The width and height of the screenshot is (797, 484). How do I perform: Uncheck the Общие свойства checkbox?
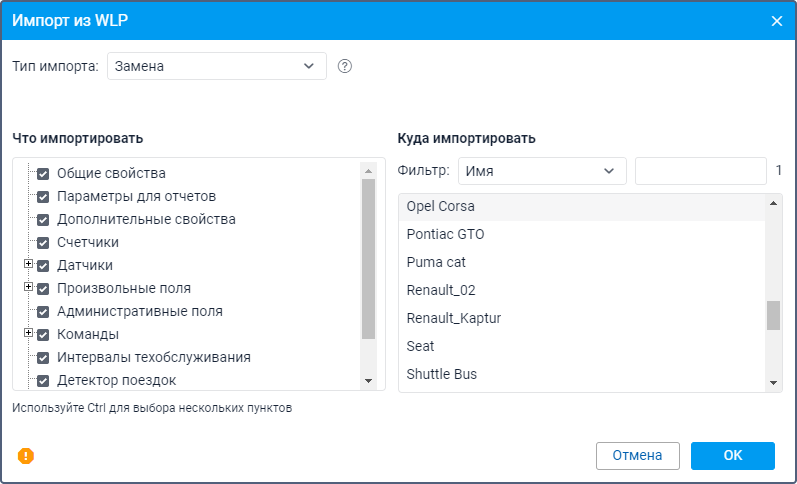pos(43,173)
